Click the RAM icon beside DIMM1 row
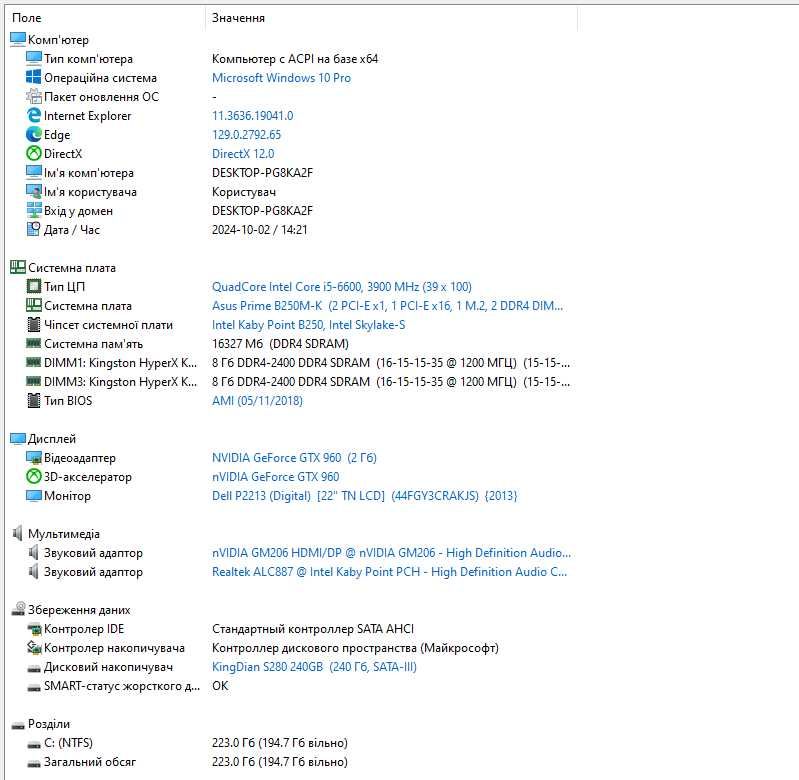The image size is (799, 780). click(34, 362)
